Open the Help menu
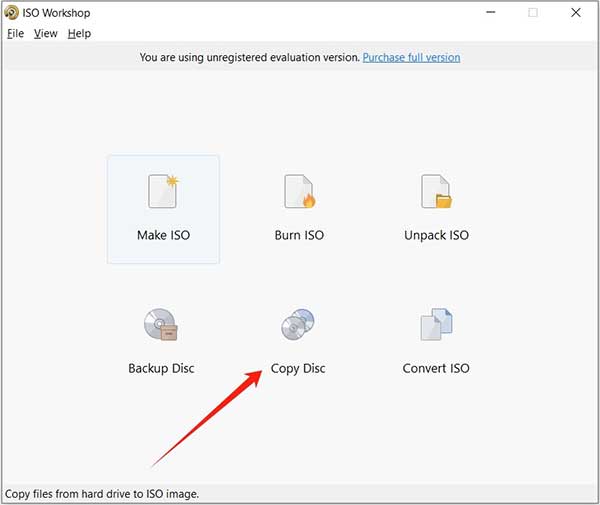Screen dimensions: 600x505 click(79, 34)
